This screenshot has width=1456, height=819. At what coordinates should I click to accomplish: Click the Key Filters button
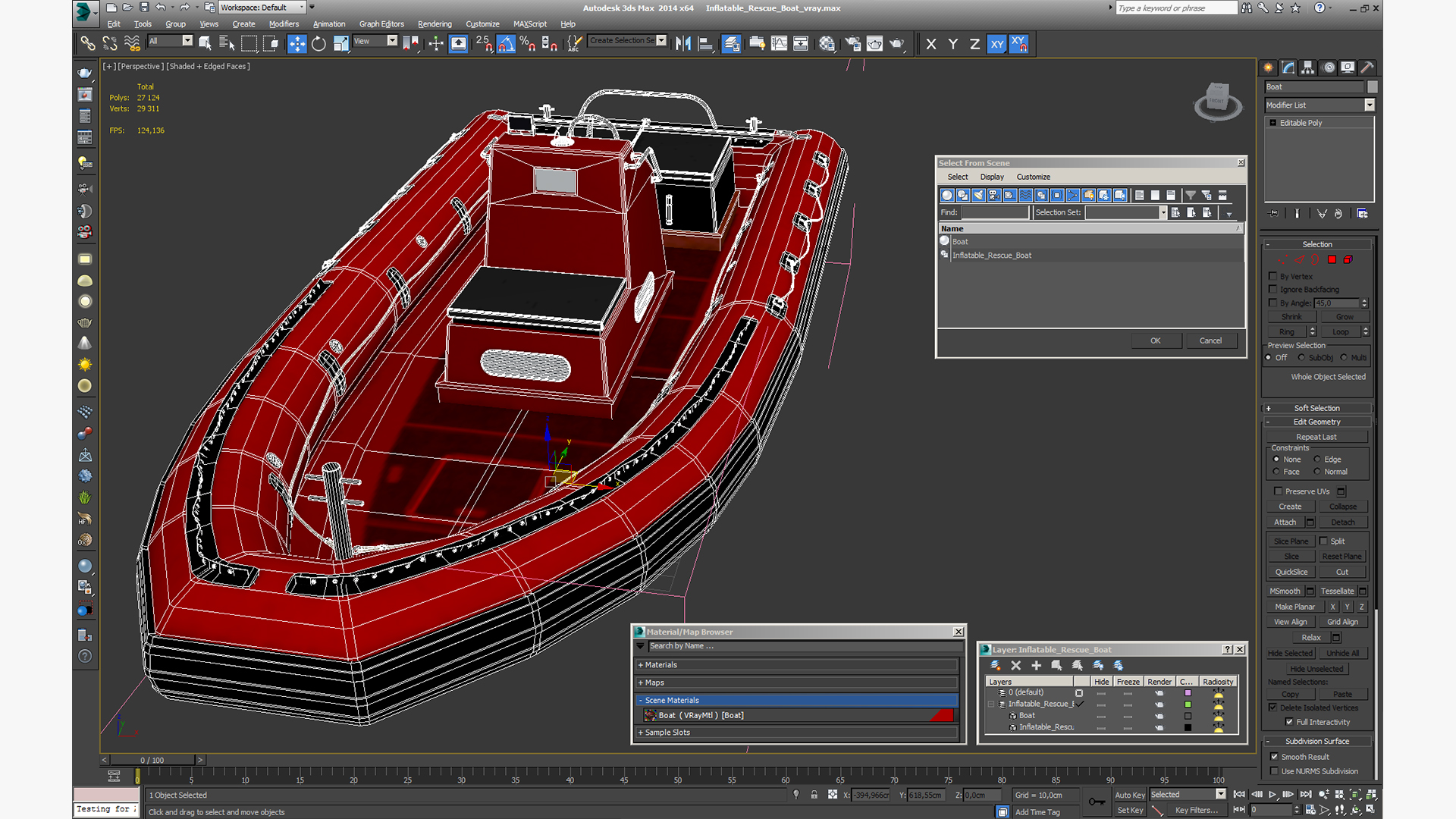click(1197, 810)
